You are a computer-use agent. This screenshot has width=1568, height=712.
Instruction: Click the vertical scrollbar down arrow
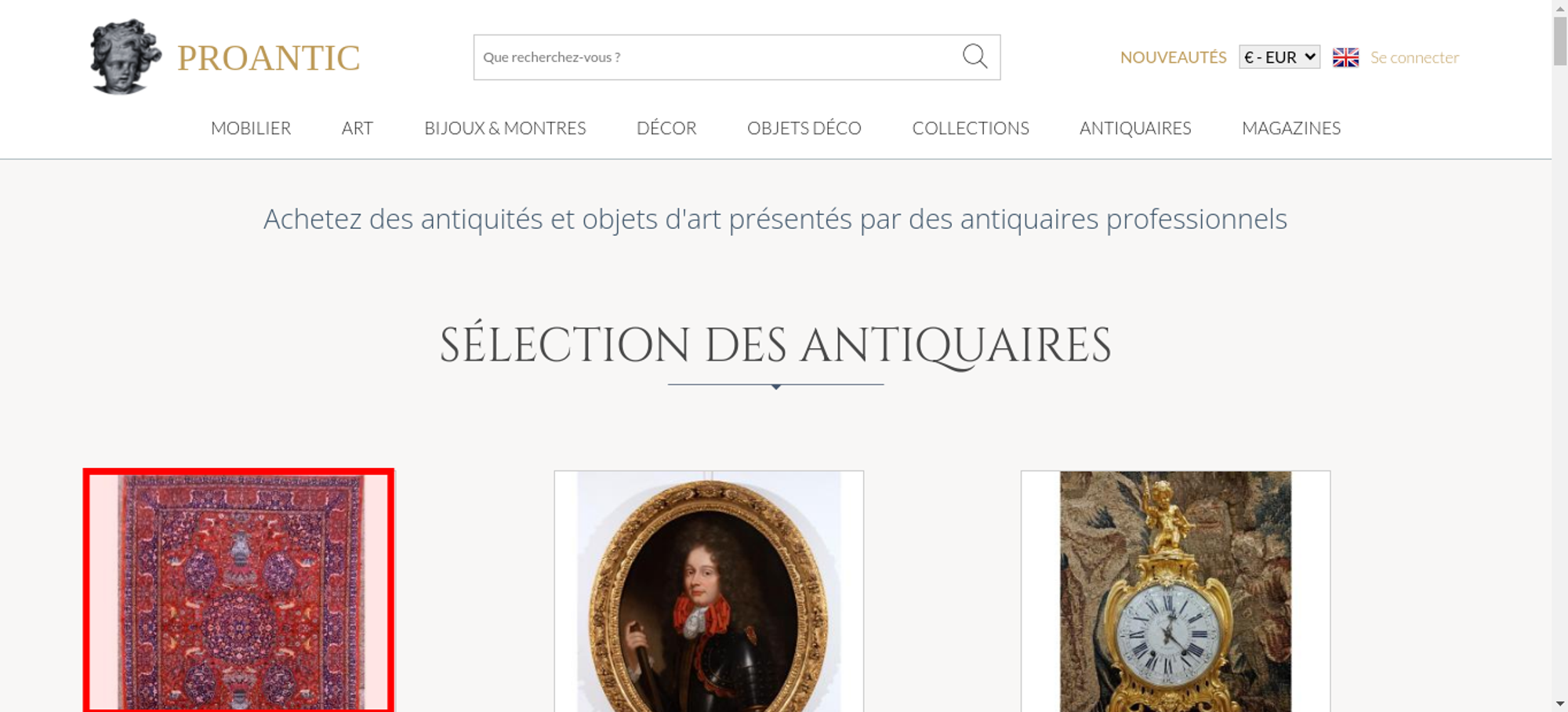coord(1560,704)
